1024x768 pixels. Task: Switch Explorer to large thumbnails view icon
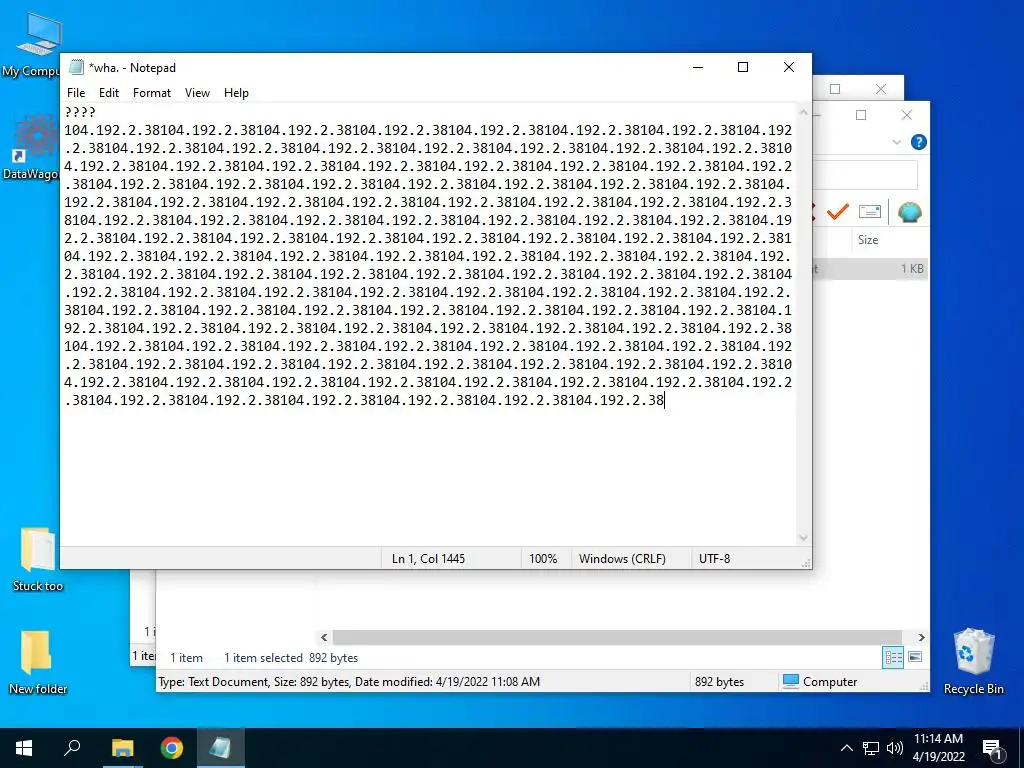[915, 657]
